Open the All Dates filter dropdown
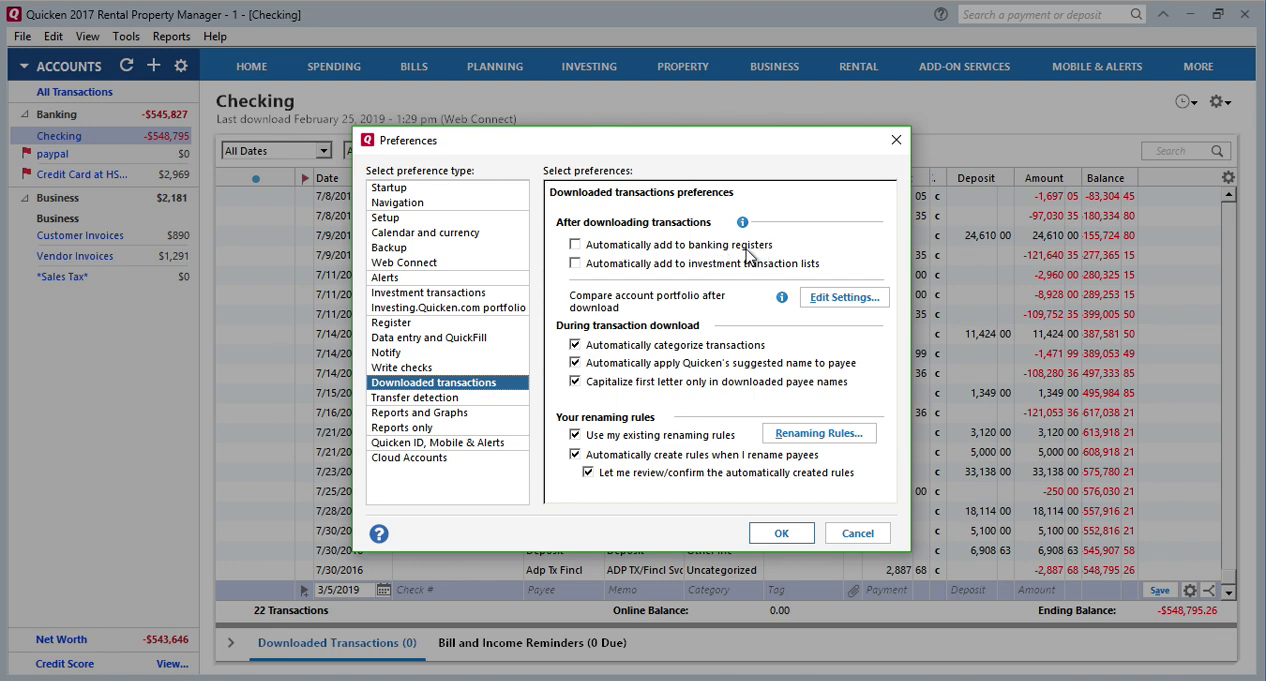1266x681 pixels. [x=323, y=151]
